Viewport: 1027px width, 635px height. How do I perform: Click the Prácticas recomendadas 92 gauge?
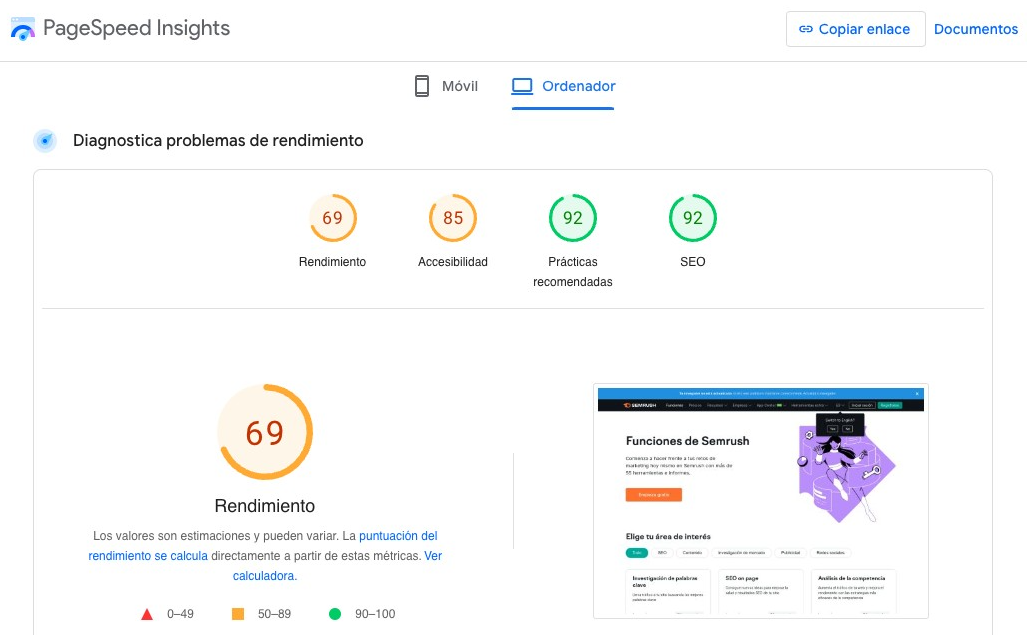coord(573,217)
